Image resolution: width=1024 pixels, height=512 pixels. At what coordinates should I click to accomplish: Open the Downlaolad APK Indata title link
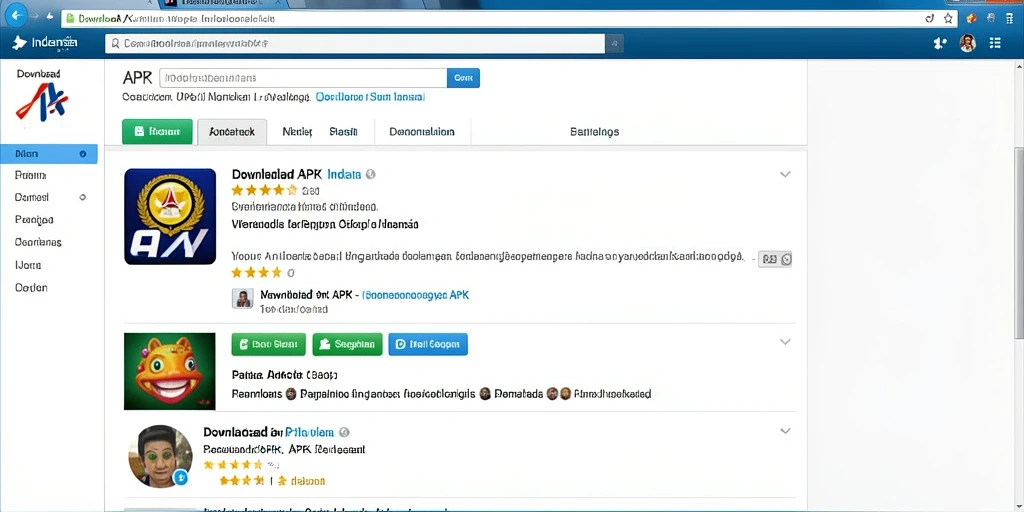pos(296,174)
